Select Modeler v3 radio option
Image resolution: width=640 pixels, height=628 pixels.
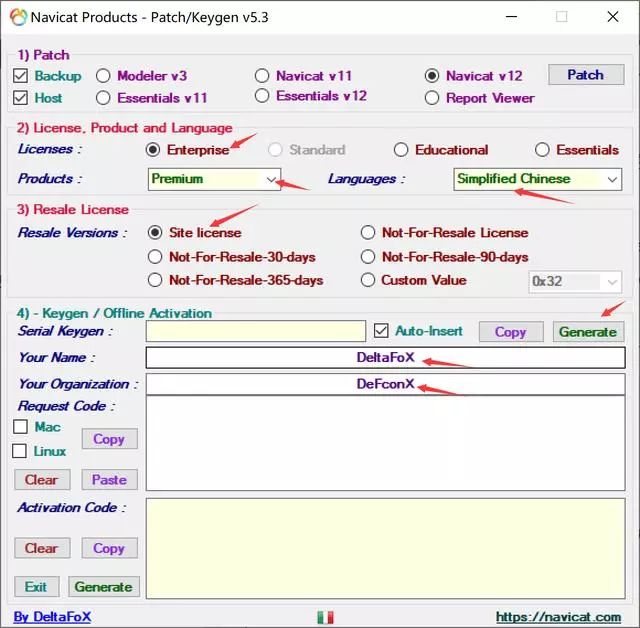(103, 76)
